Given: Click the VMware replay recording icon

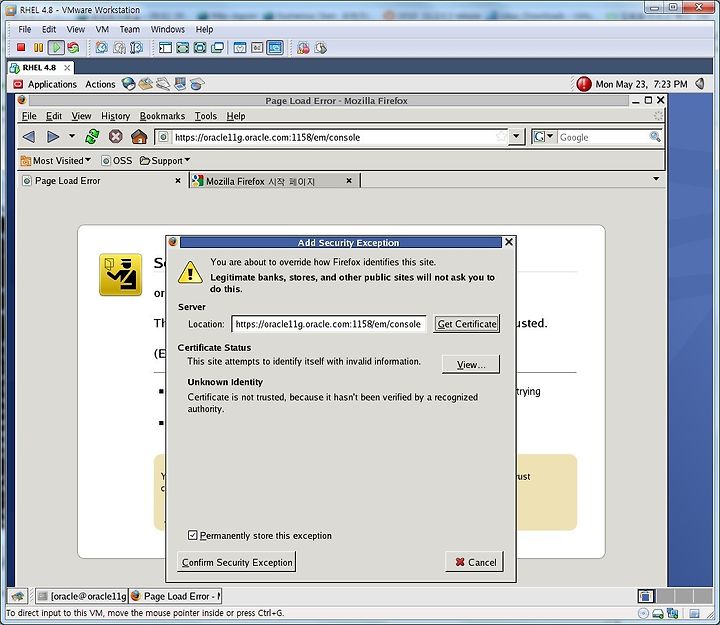Looking at the screenshot, I should 321,47.
